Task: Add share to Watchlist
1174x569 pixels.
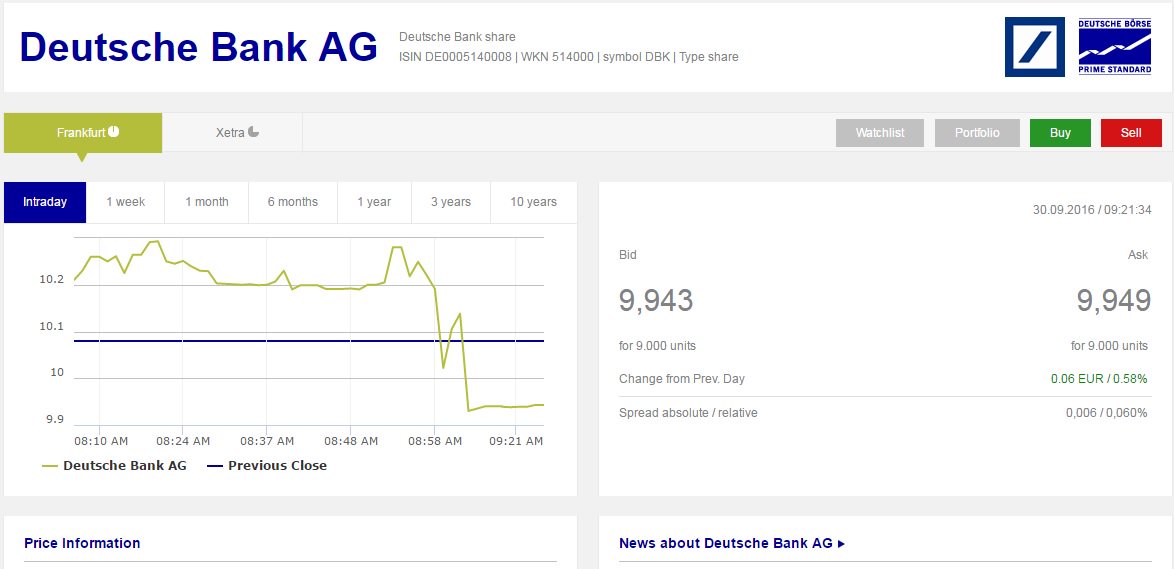Action: [x=880, y=133]
